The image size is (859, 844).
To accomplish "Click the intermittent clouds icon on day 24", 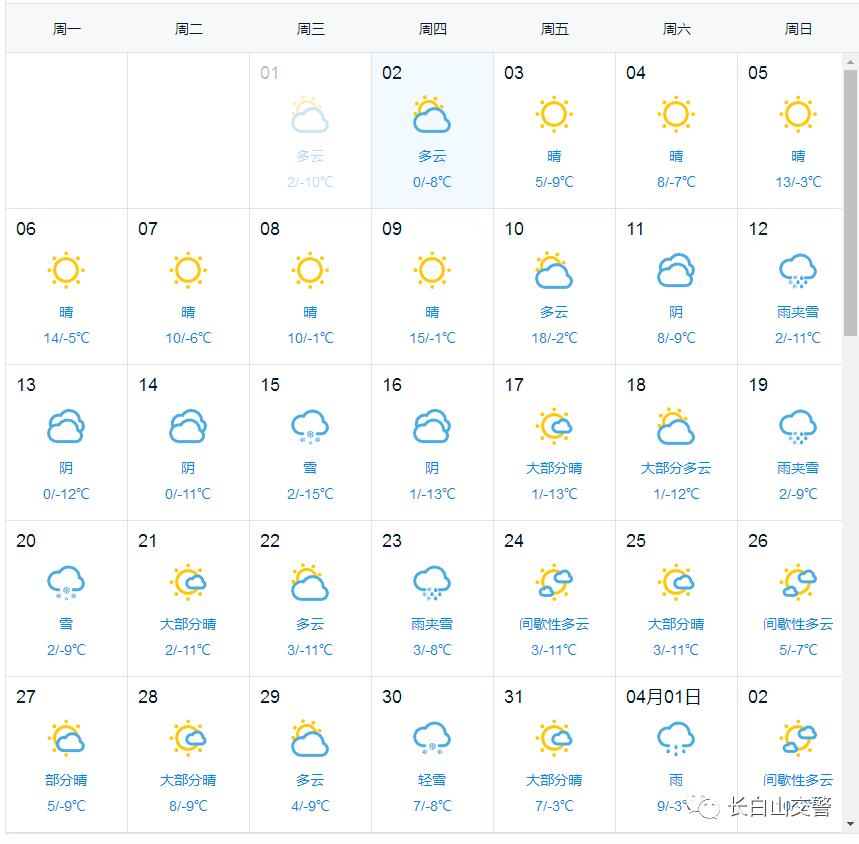I will pyautogui.click(x=554, y=583).
